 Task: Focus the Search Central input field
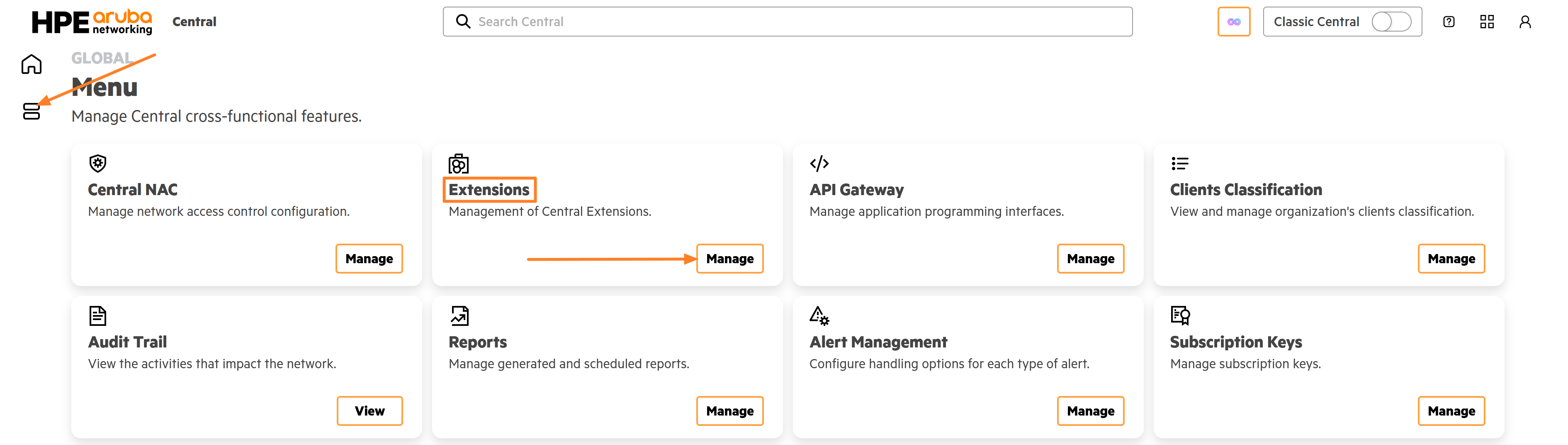(x=788, y=22)
